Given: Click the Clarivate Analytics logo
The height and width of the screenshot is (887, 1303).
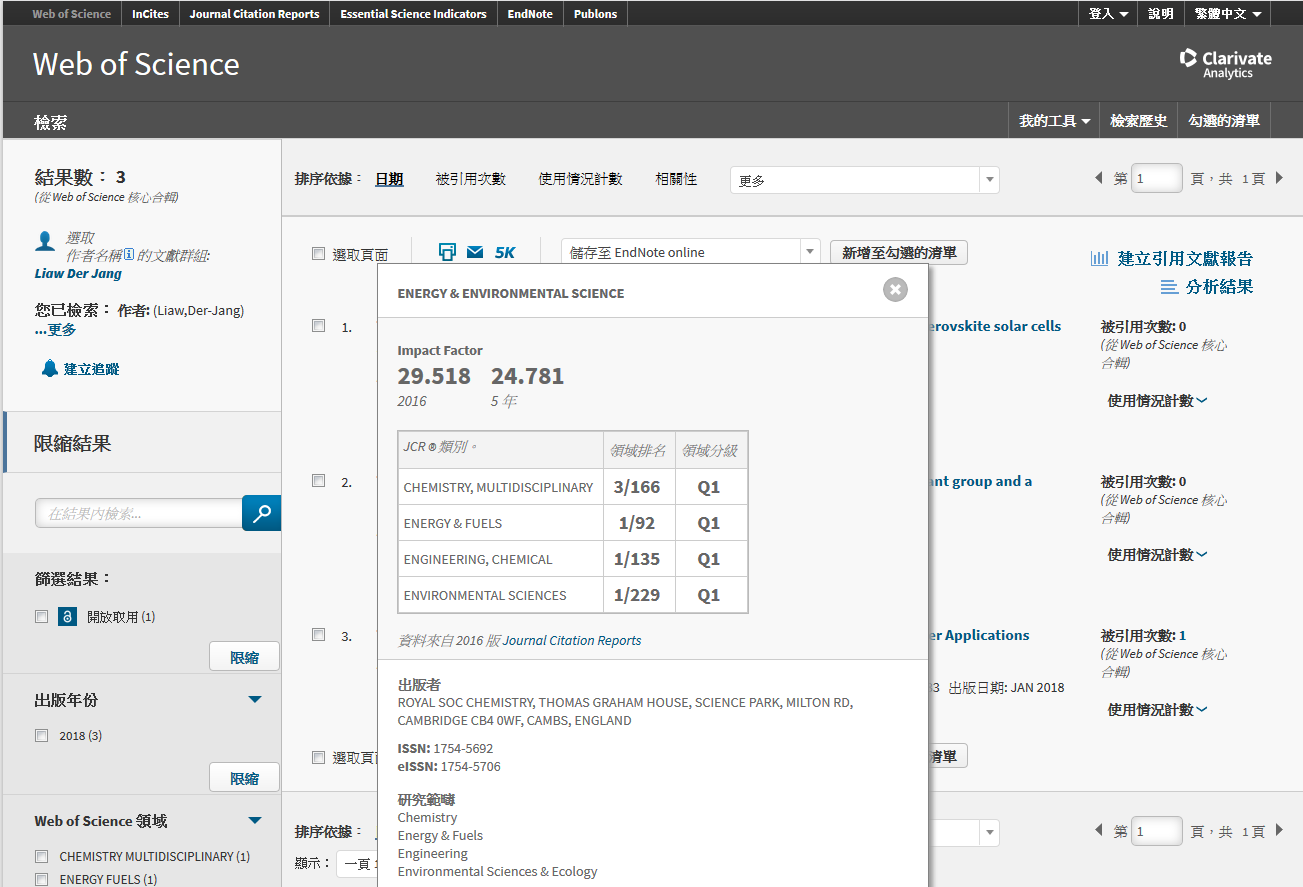Looking at the screenshot, I should coord(1226,64).
